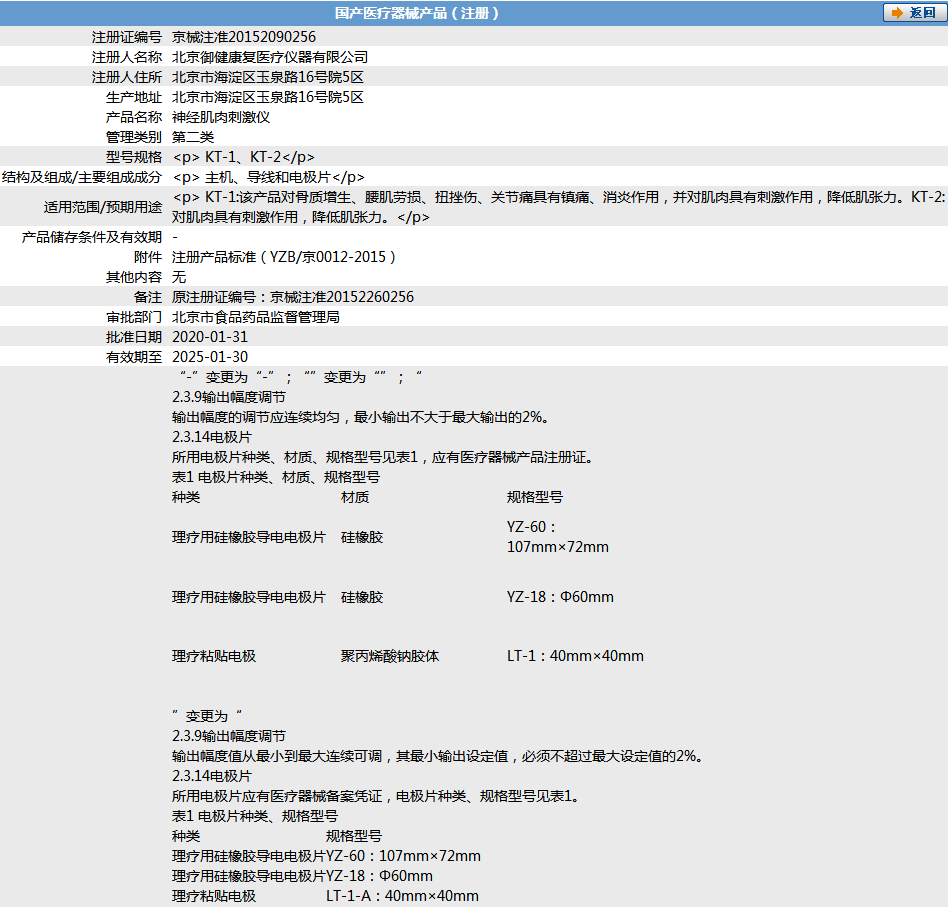Viewport: 951px width, 907px height.
Task: Select registration number 京械注准20152090256
Action: [x=244, y=37]
